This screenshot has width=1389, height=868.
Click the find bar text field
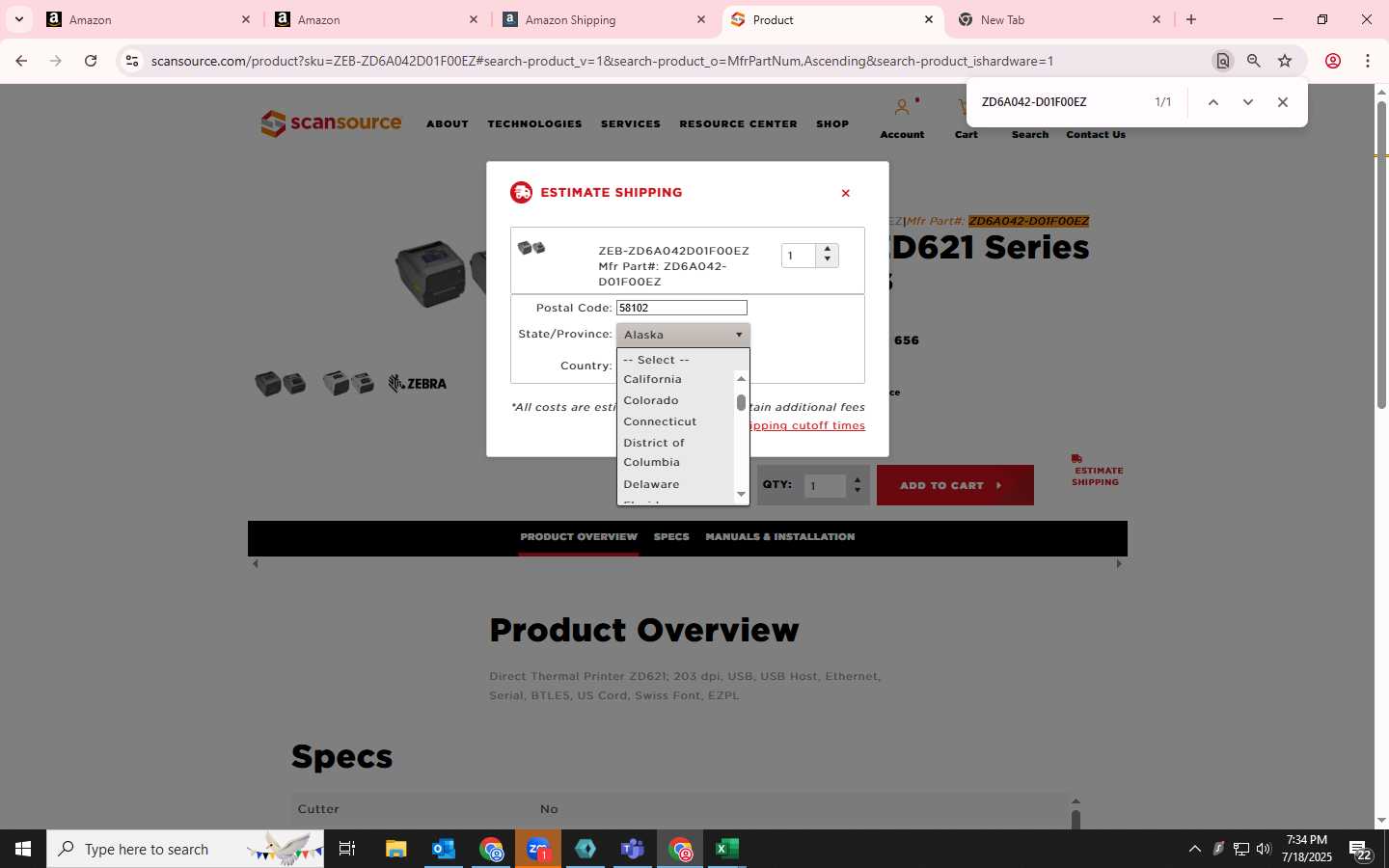(1061, 102)
